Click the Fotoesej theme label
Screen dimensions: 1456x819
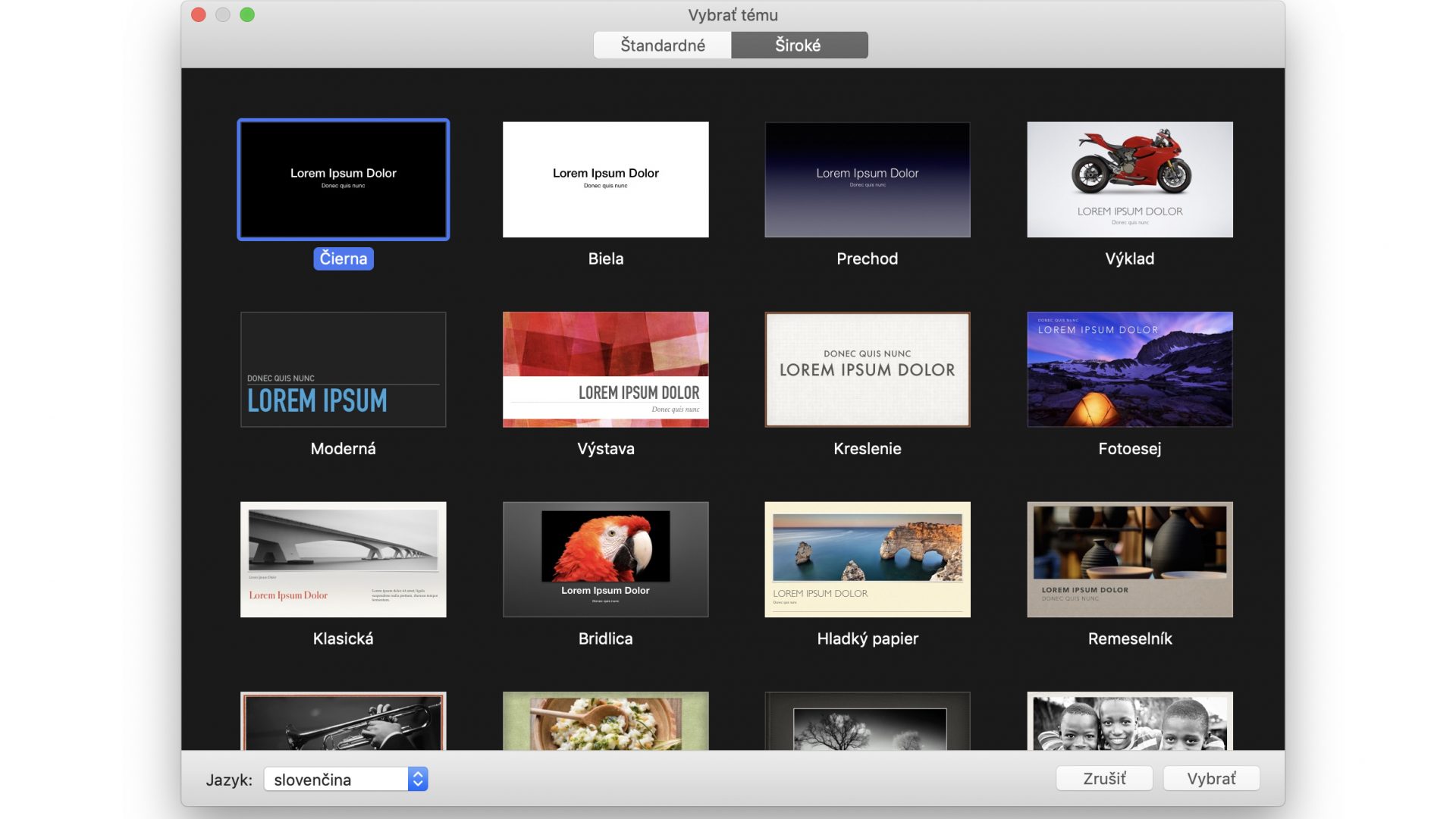1130,448
